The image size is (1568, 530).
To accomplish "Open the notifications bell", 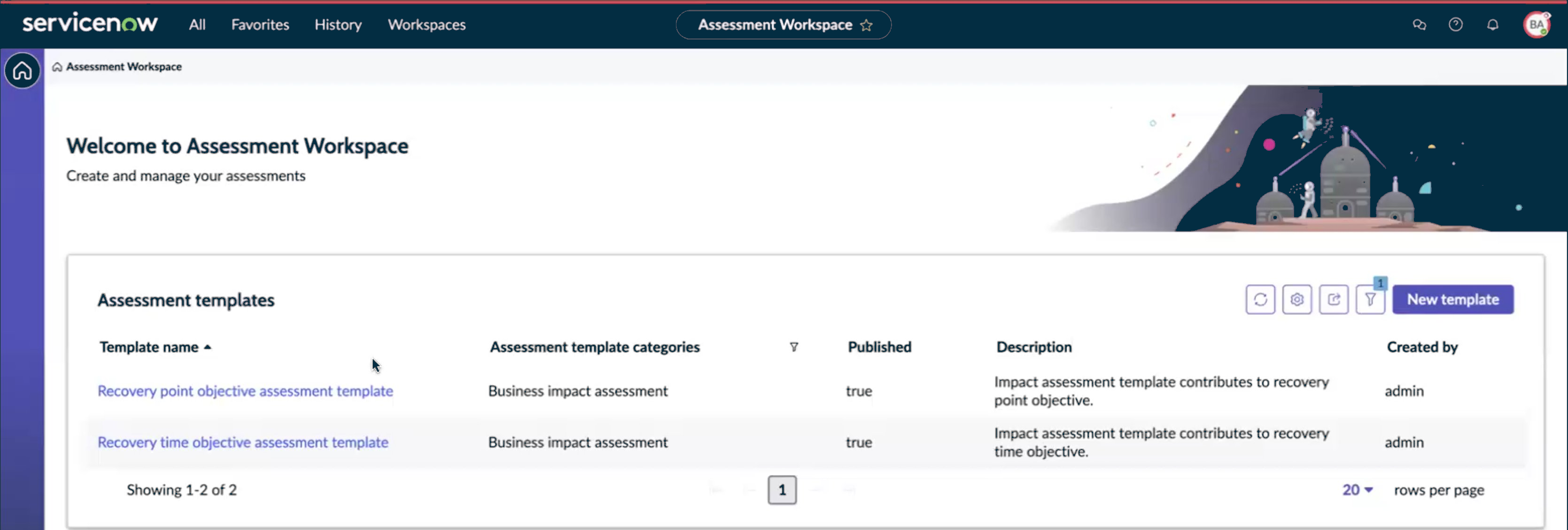I will (x=1492, y=25).
